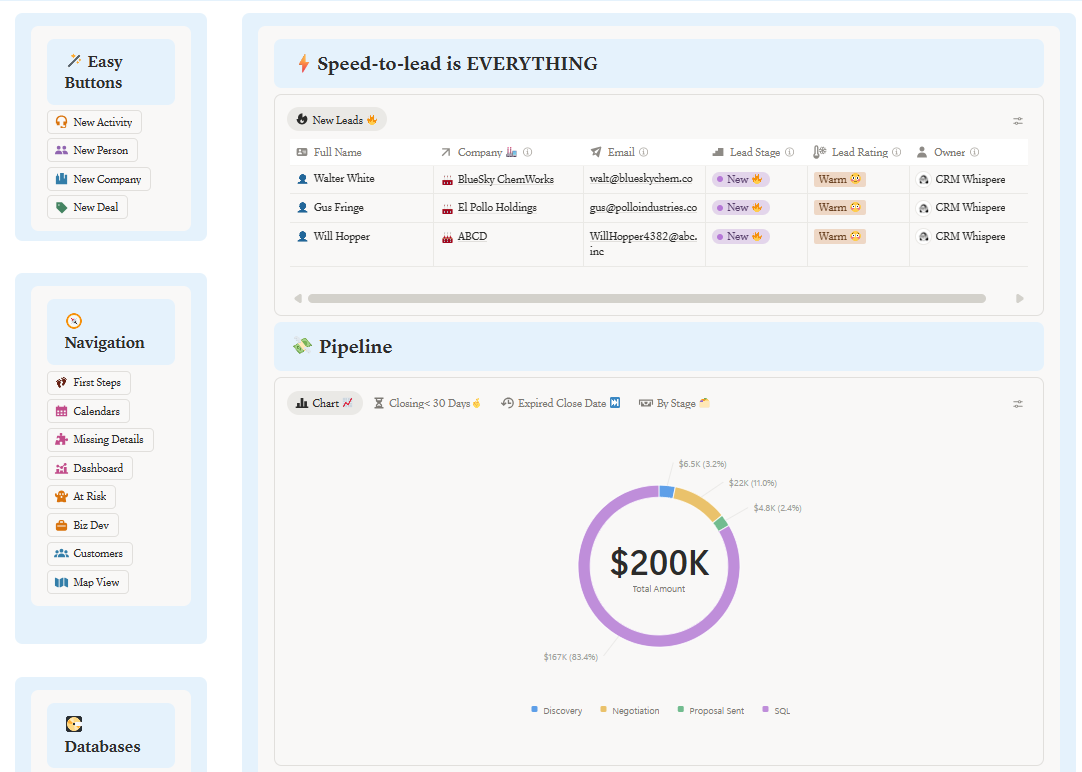Click info icon next to Company column
The image size is (1082, 772).
pyautogui.click(x=527, y=153)
